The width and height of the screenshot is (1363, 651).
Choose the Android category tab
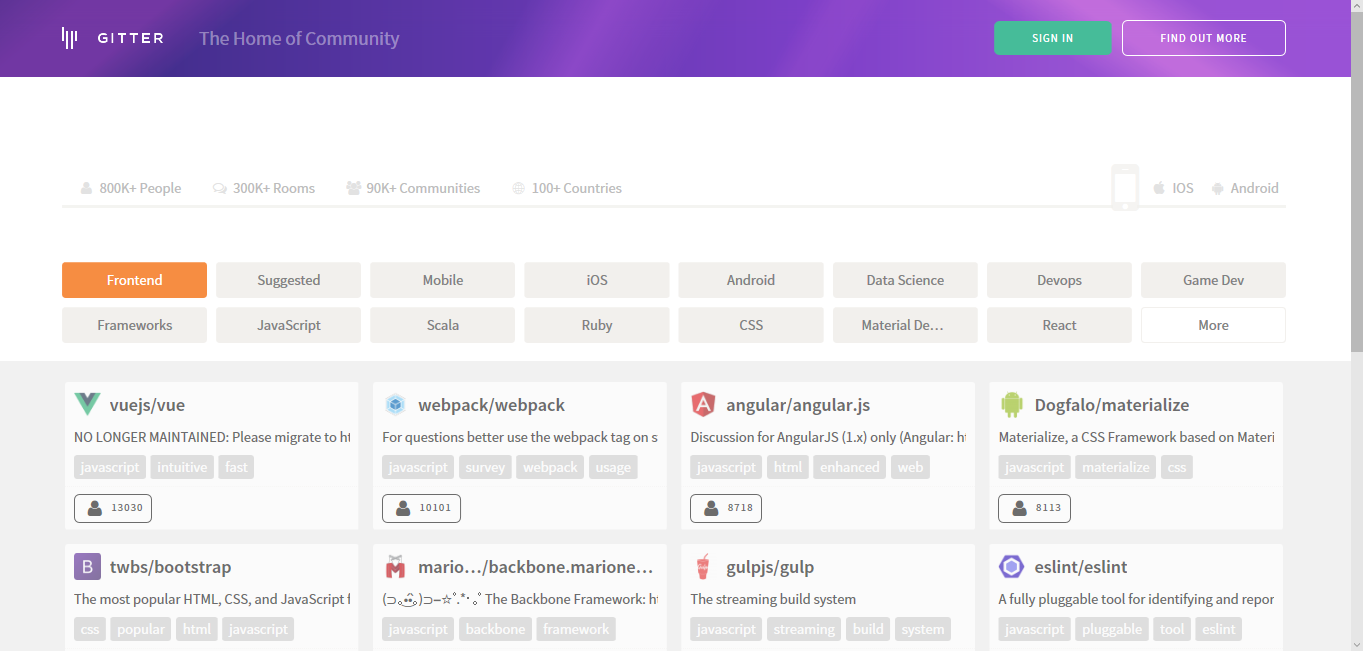[x=751, y=280]
